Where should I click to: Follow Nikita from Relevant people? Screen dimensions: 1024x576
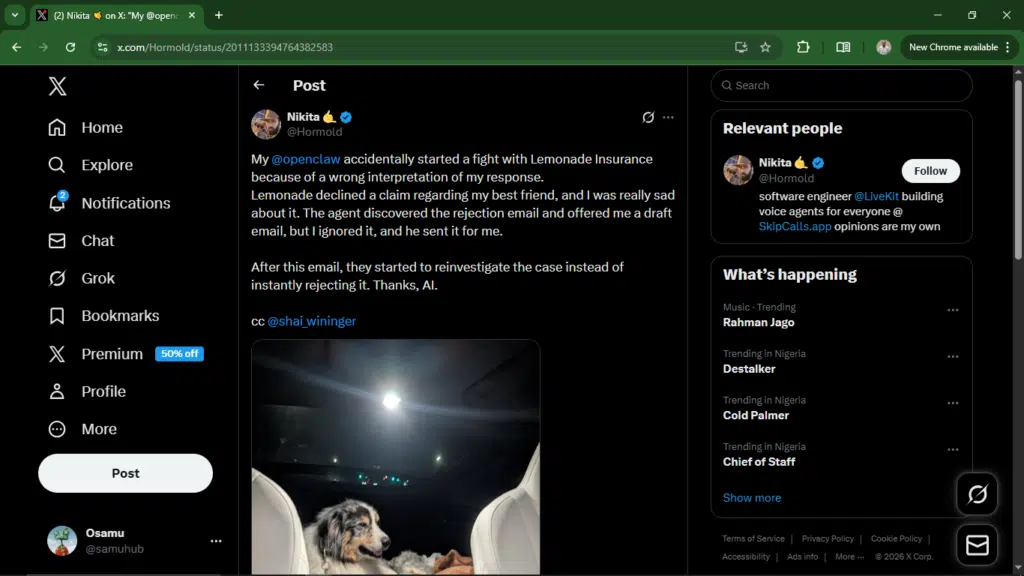(x=930, y=170)
